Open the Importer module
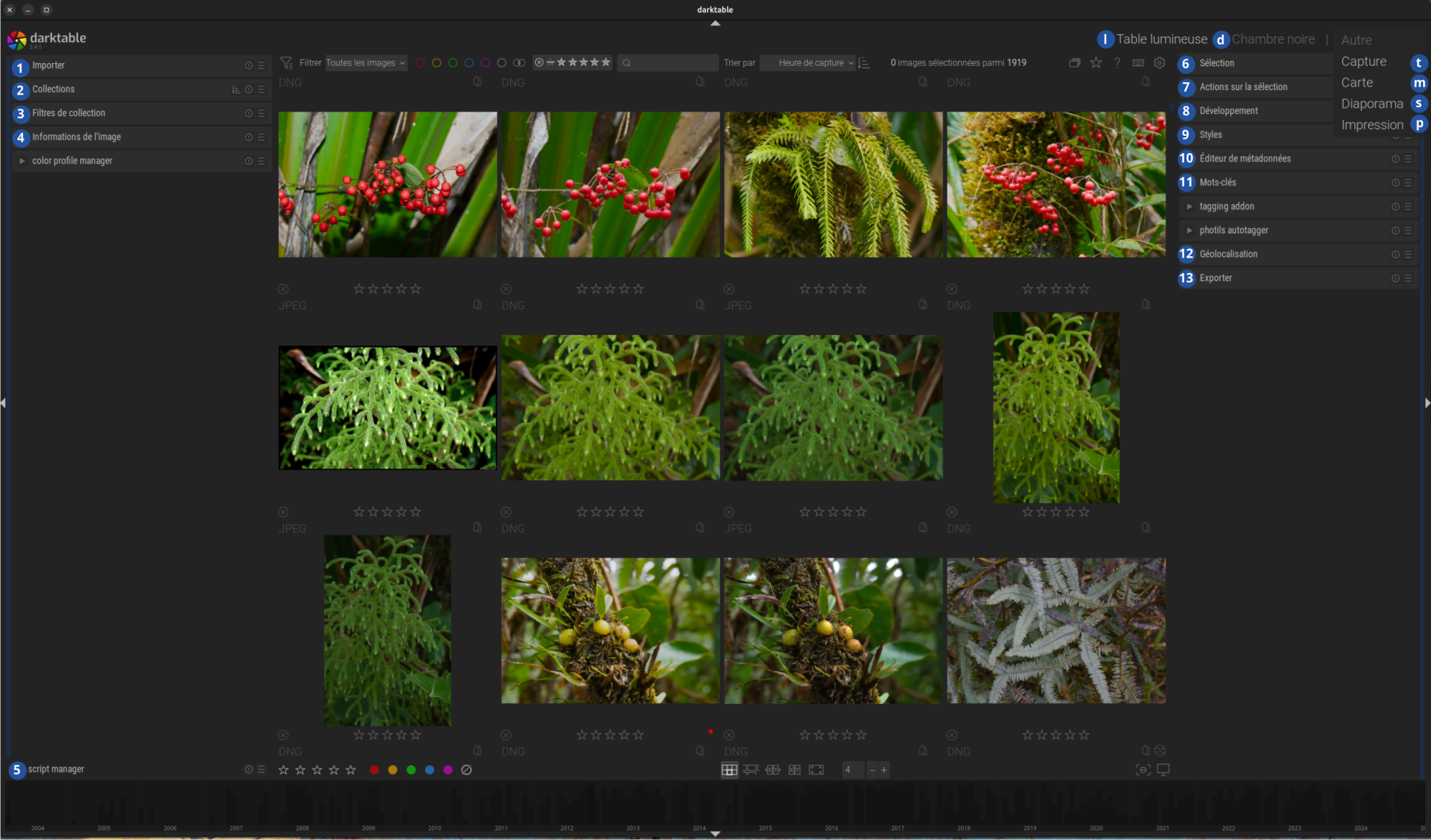The width and height of the screenshot is (1431, 840). click(x=48, y=66)
